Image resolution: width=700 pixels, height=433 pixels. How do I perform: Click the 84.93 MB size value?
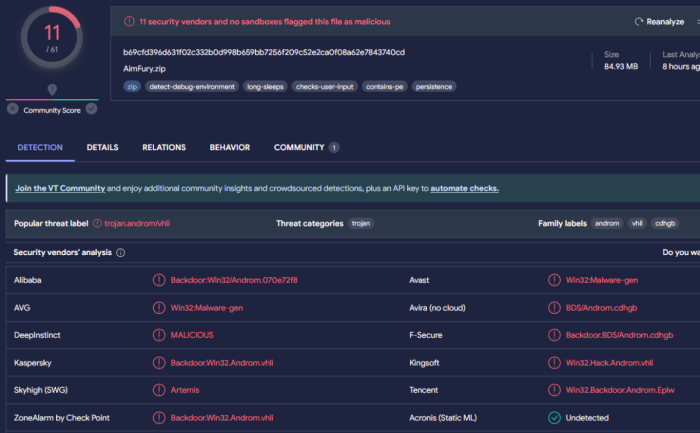tap(621, 67)
